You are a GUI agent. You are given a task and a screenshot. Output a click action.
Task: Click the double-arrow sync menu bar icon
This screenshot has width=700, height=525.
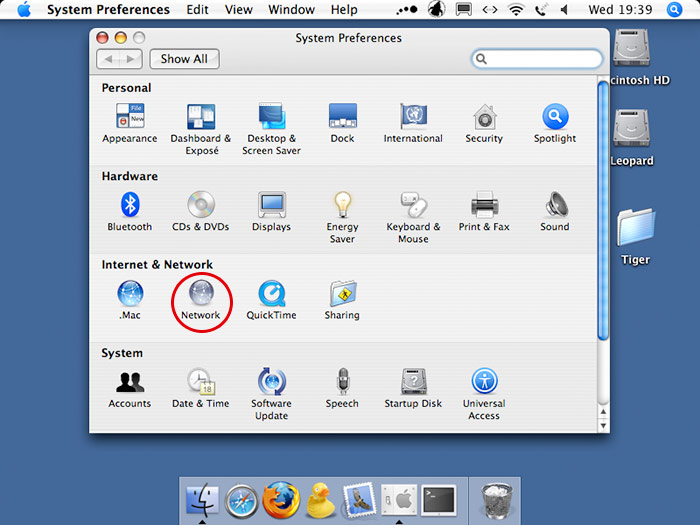pos(490,9)
